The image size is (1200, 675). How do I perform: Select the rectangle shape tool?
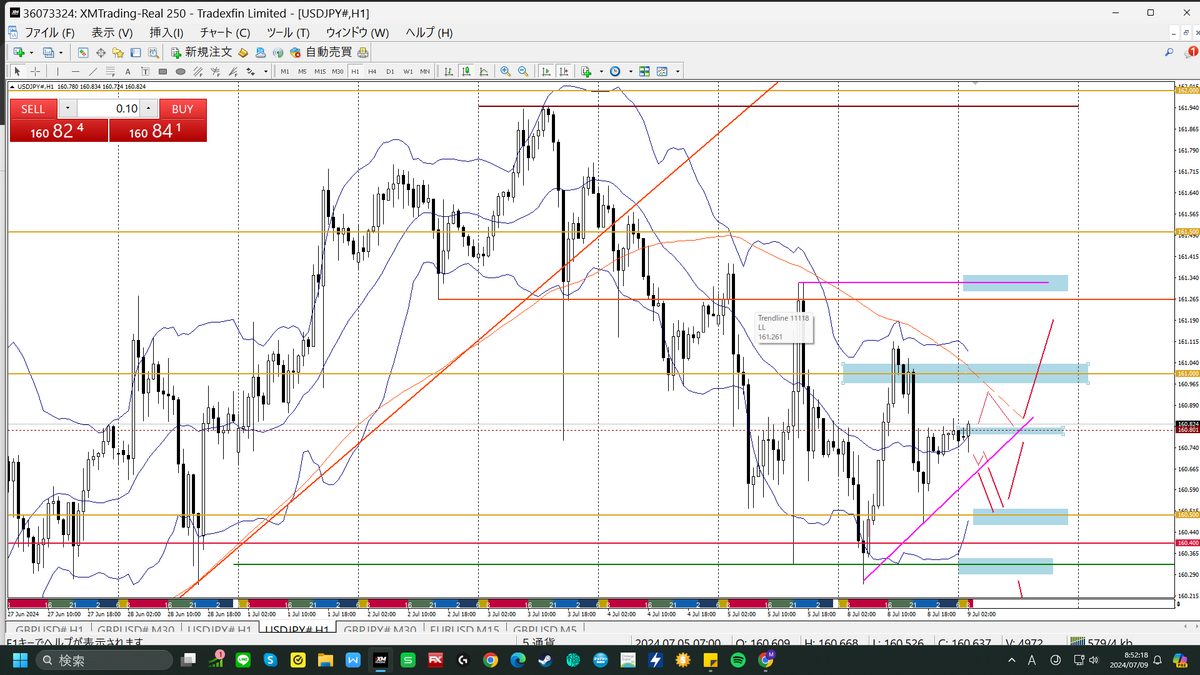(163, 71)
